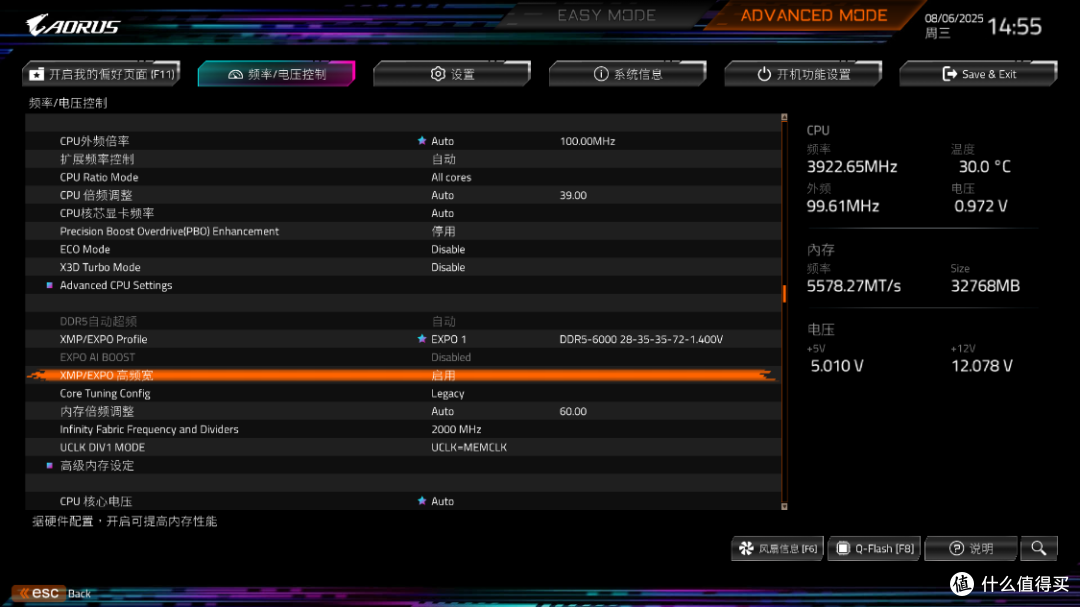Open XMP/EXPO Profile EXPO 1 dropdown
This screenshot has width=1080, height=607.
pos(448,339)
